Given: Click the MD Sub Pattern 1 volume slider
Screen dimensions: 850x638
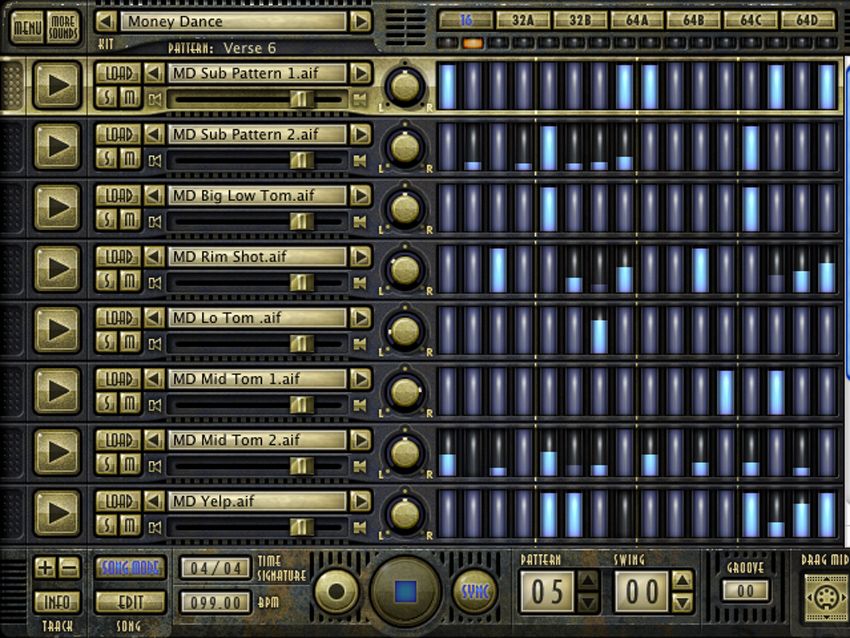Looking at the screenshot, I should pyautogui.click(x=256, y=99).
